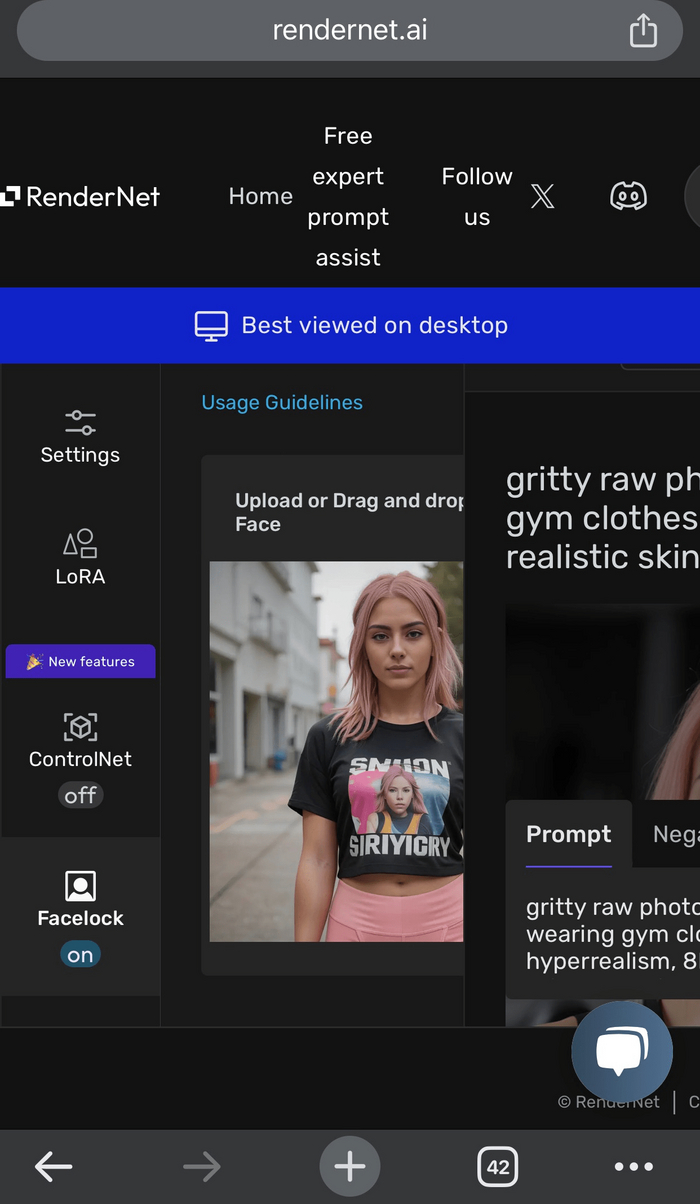
Task: Go to the Home menu item
Action: [x=260, y=197]
